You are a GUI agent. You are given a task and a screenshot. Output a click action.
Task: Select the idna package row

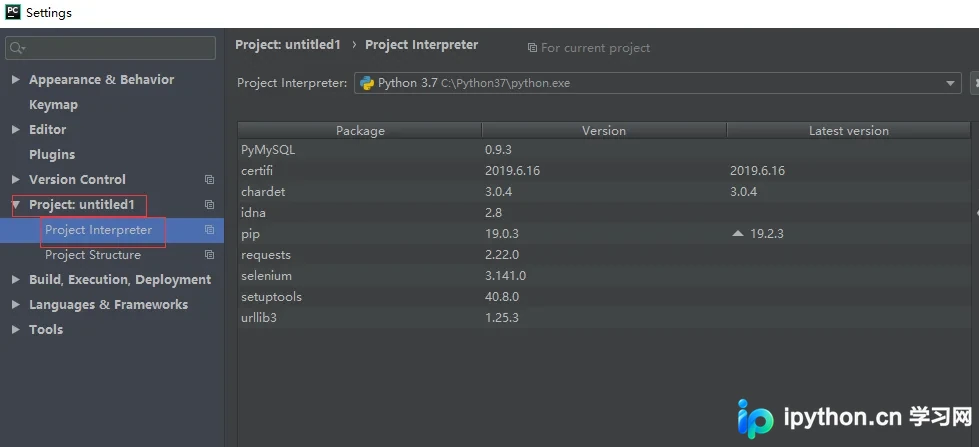[604, 213]
